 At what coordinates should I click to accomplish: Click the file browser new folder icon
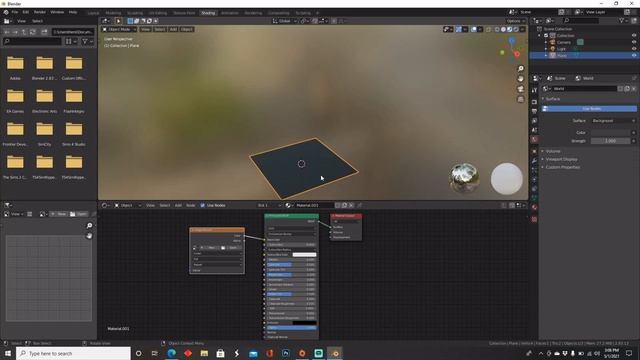click(44, 32)
